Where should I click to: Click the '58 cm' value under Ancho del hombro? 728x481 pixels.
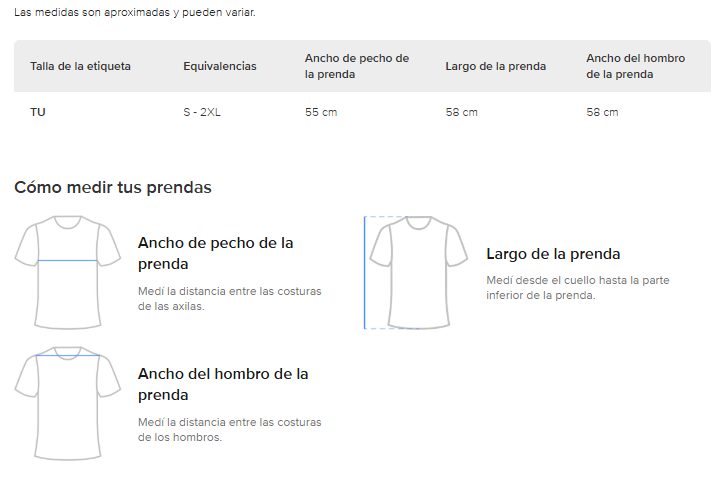(602, 112)
